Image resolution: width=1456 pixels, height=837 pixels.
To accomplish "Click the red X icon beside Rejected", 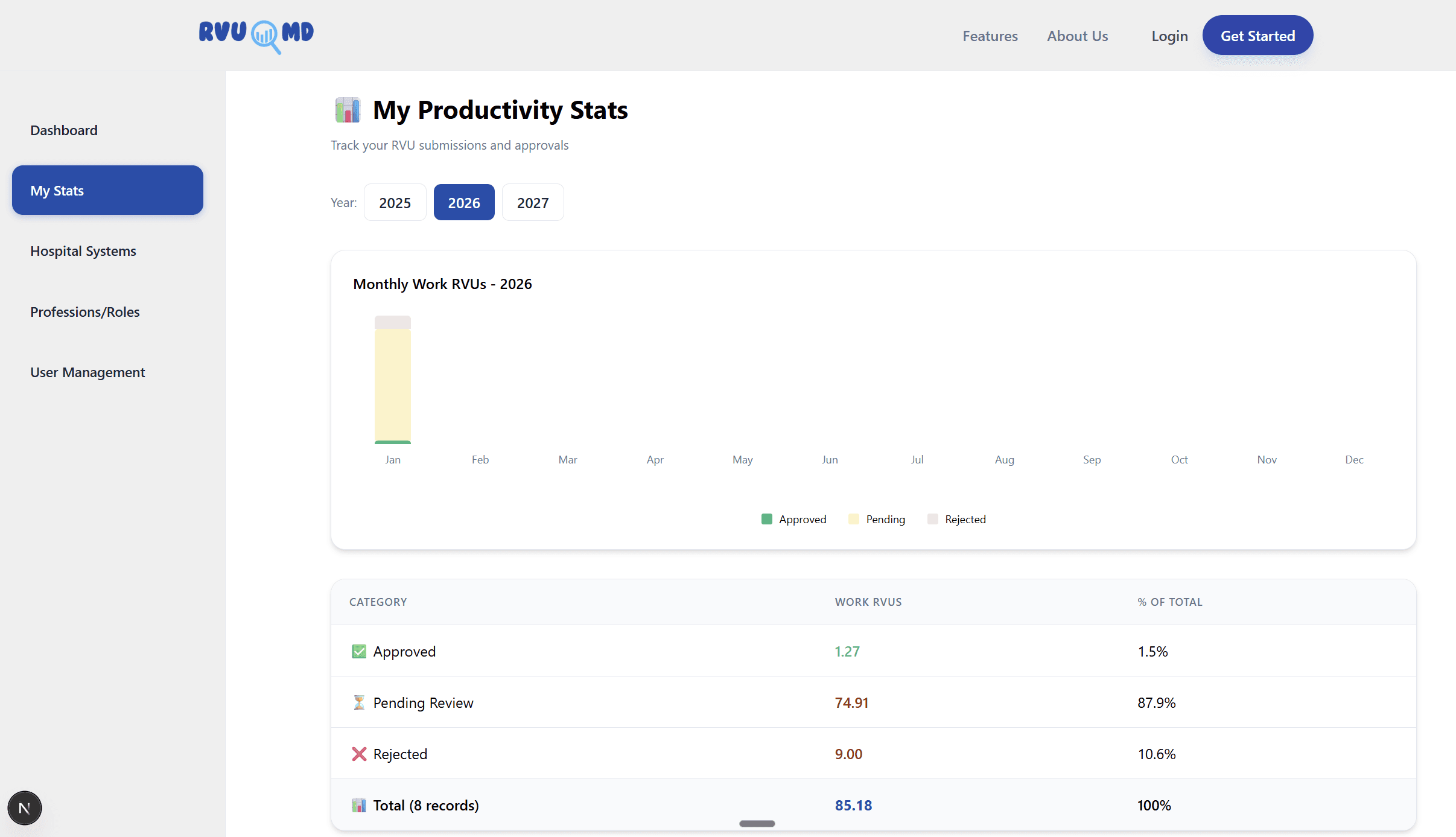I will coord(359,754).
